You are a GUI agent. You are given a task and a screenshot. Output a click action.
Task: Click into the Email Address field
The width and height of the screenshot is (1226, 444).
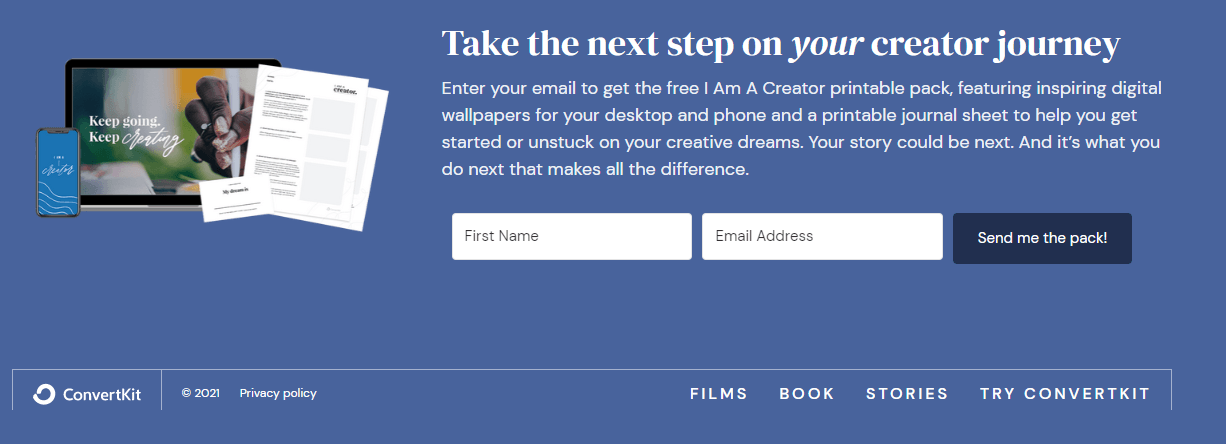coord(822,237)
